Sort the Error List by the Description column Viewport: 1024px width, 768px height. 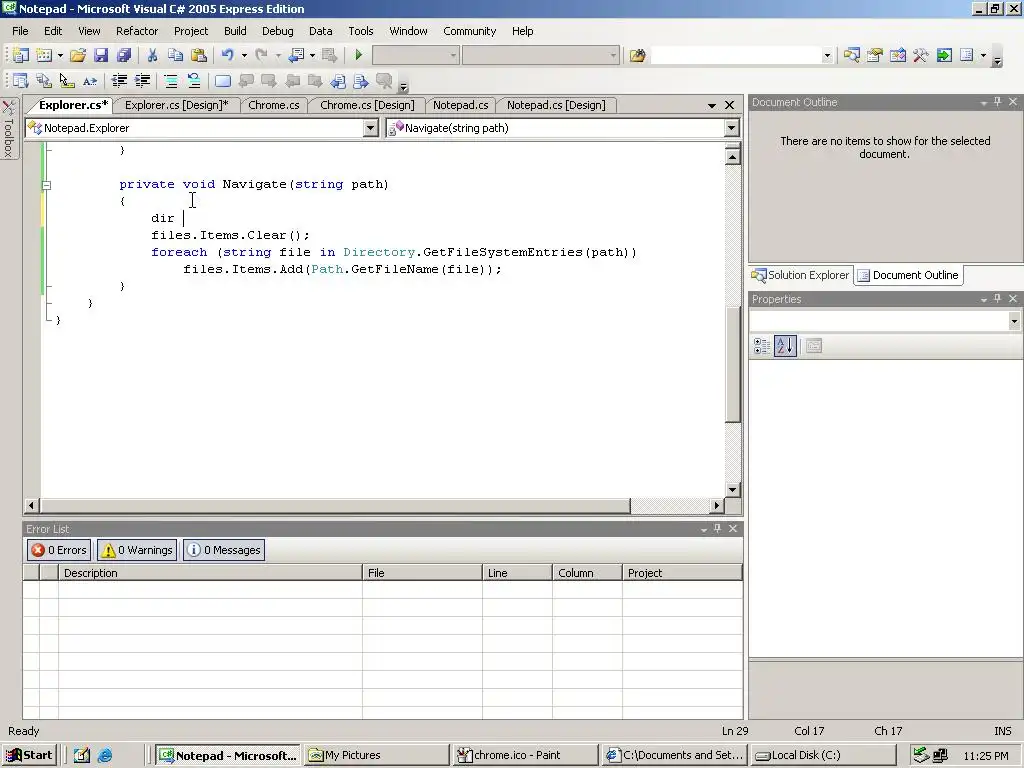pos(210,573)
